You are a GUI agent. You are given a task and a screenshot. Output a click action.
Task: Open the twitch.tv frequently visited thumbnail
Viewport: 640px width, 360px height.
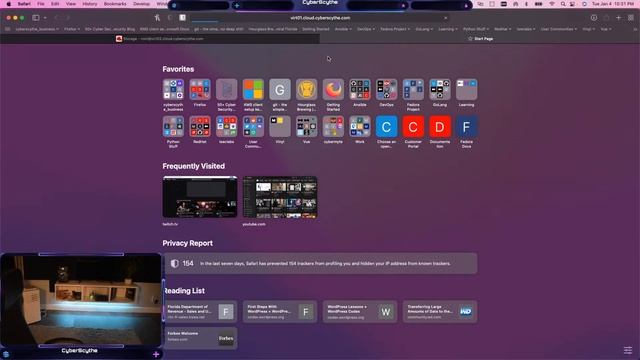(x=200, y=197)
